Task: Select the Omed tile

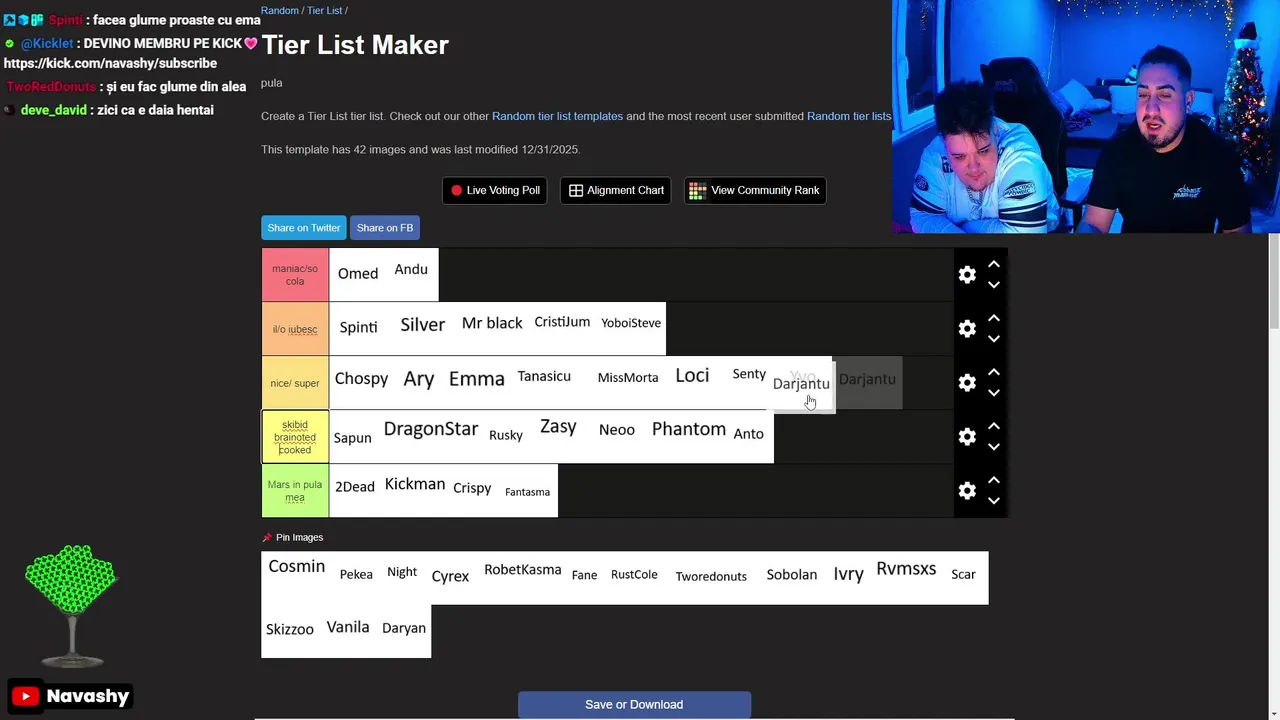Action: (357, 274)
